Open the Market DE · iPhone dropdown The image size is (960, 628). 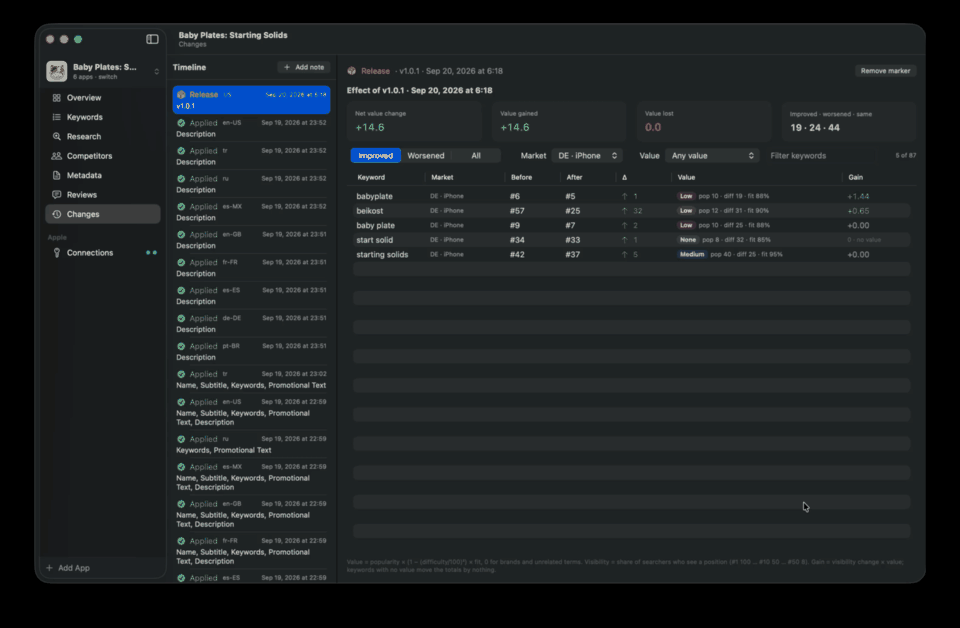coord(587,155)
